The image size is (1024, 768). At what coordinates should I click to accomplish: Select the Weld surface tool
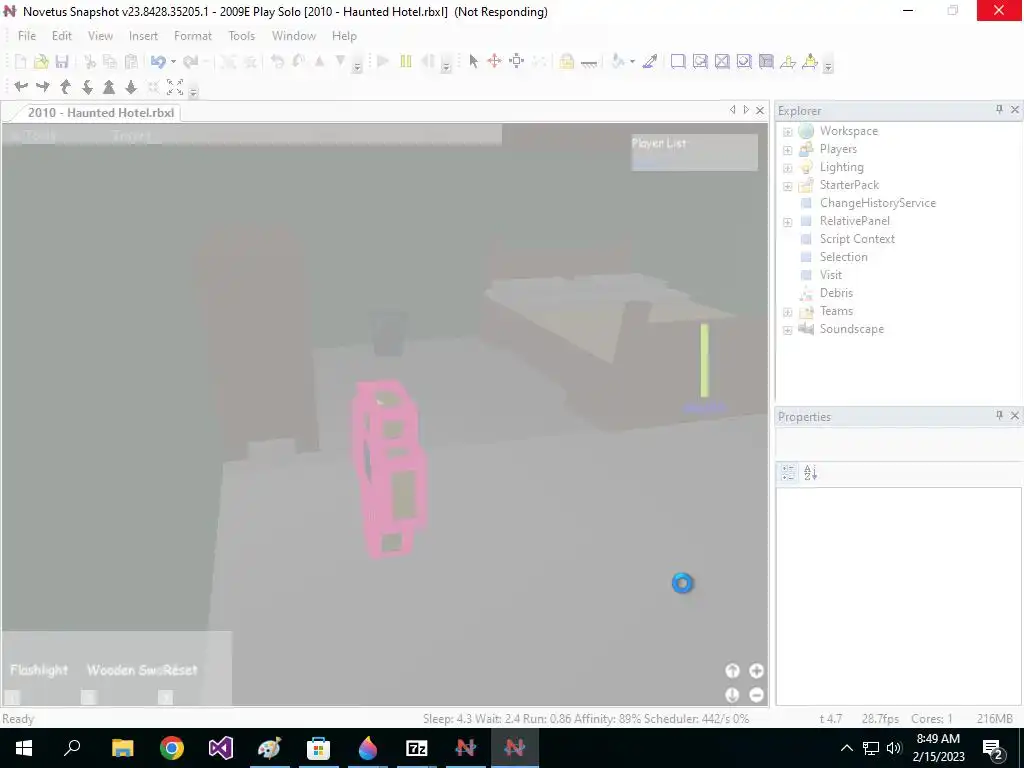click(x=722, y=61)
